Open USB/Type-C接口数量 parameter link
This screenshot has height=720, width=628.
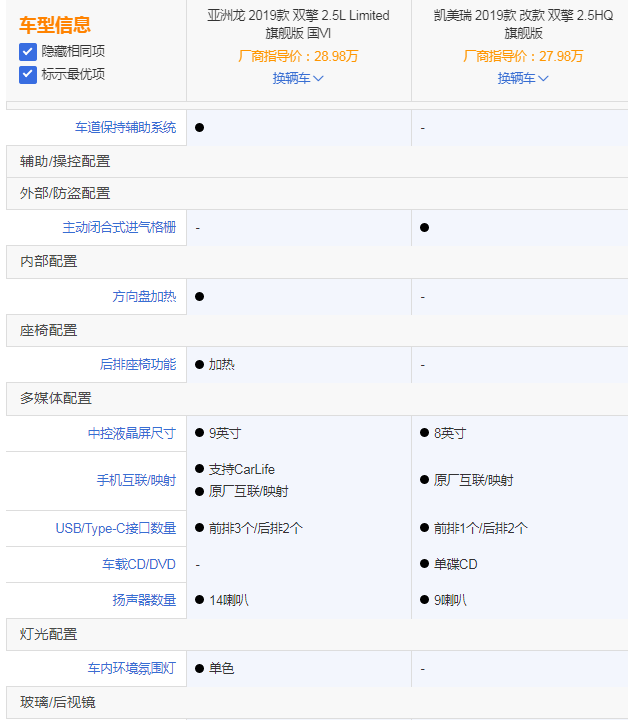pos(116,529)
